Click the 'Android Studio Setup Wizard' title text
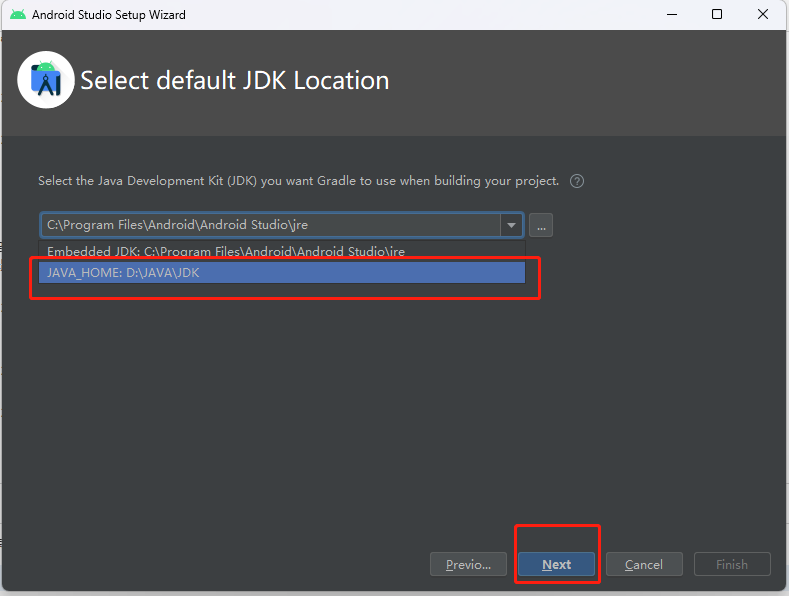This screenshot has width=789, height=596. tap(109, 15)
